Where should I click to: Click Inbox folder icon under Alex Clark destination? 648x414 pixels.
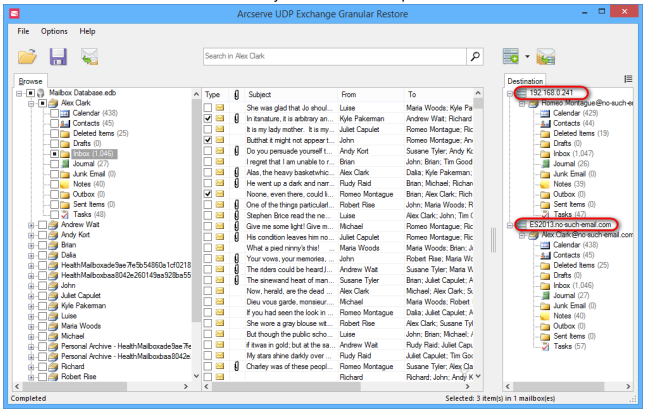[546, 286]
